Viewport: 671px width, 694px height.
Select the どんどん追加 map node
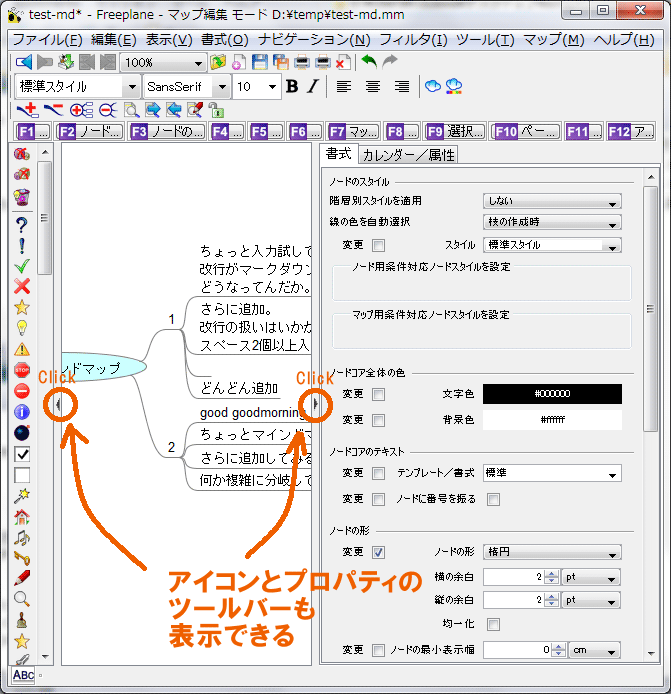239,388
